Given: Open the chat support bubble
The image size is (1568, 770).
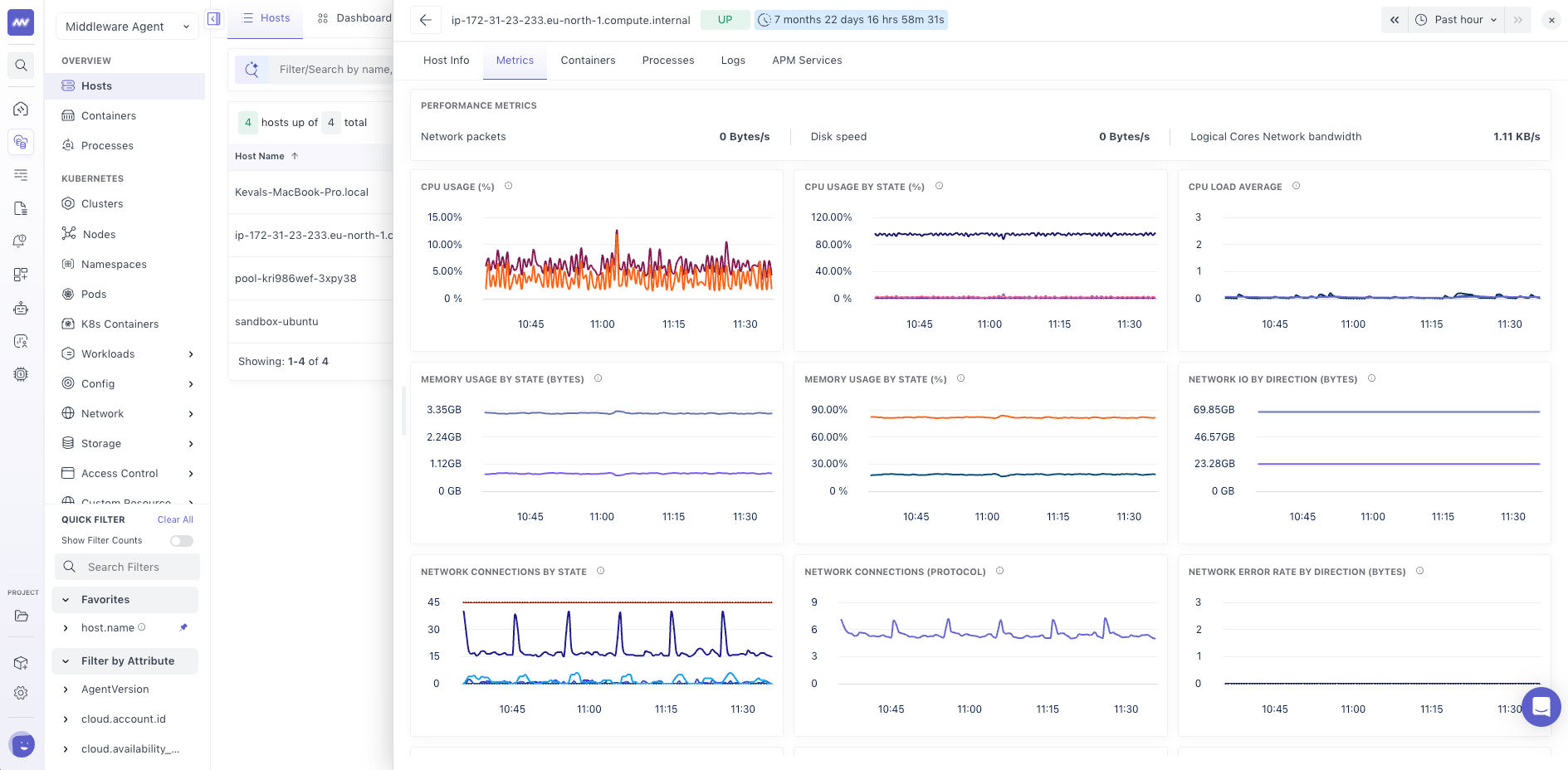Looking at the screenshot, I should tap(1541, 707).
